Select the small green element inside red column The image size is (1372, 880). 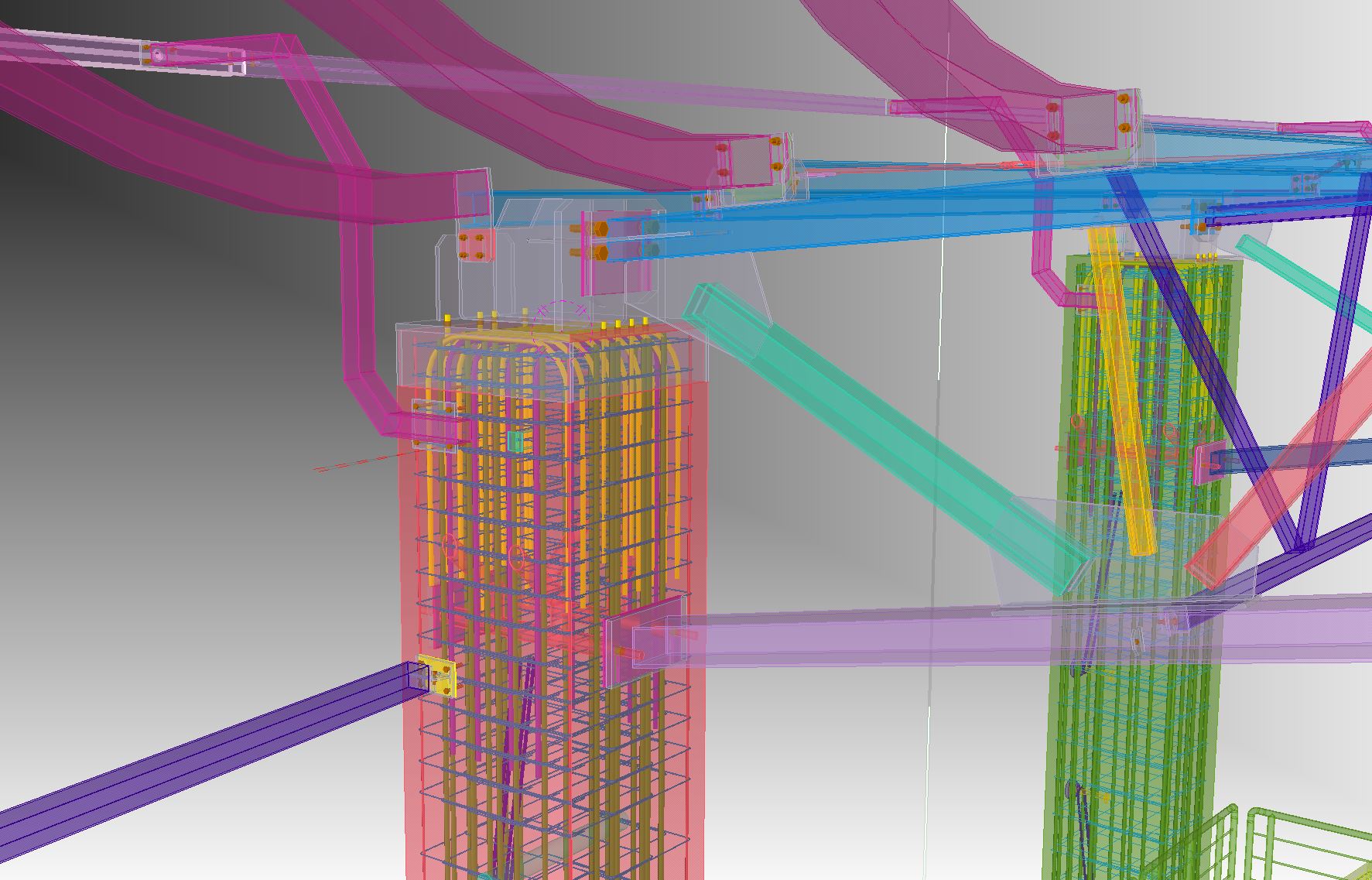pos(515,442)
